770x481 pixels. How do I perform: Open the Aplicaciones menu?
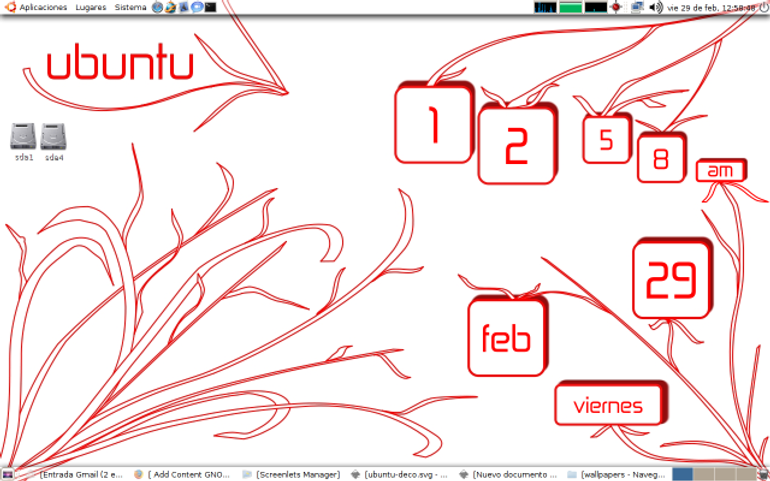point(43,7)
